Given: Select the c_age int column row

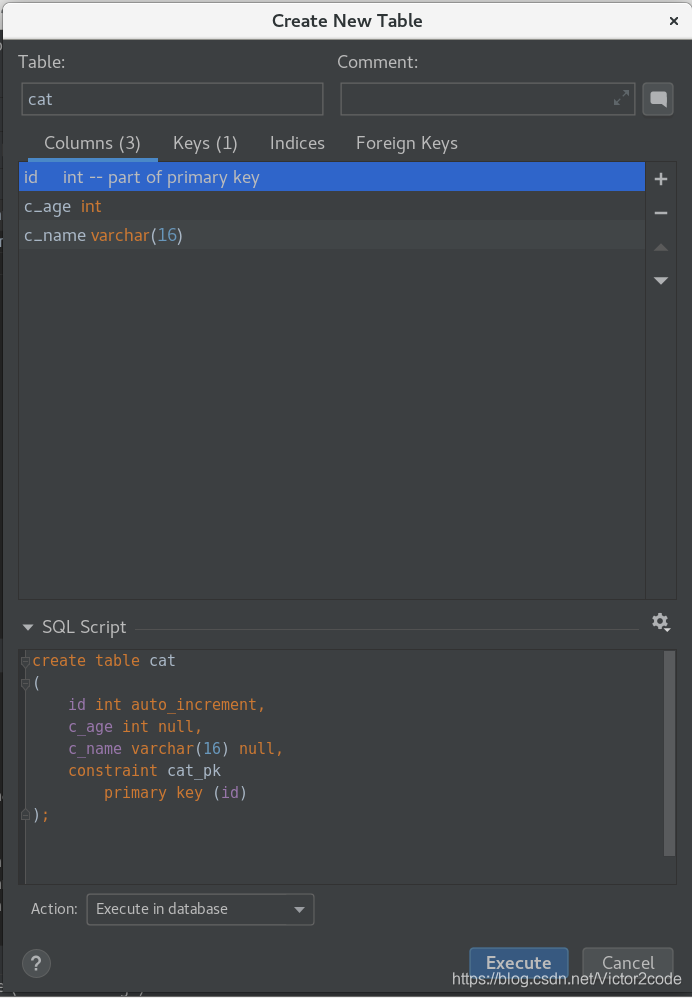Looking at the screenshot, I should pyautogui.click(x=332, y=206).
